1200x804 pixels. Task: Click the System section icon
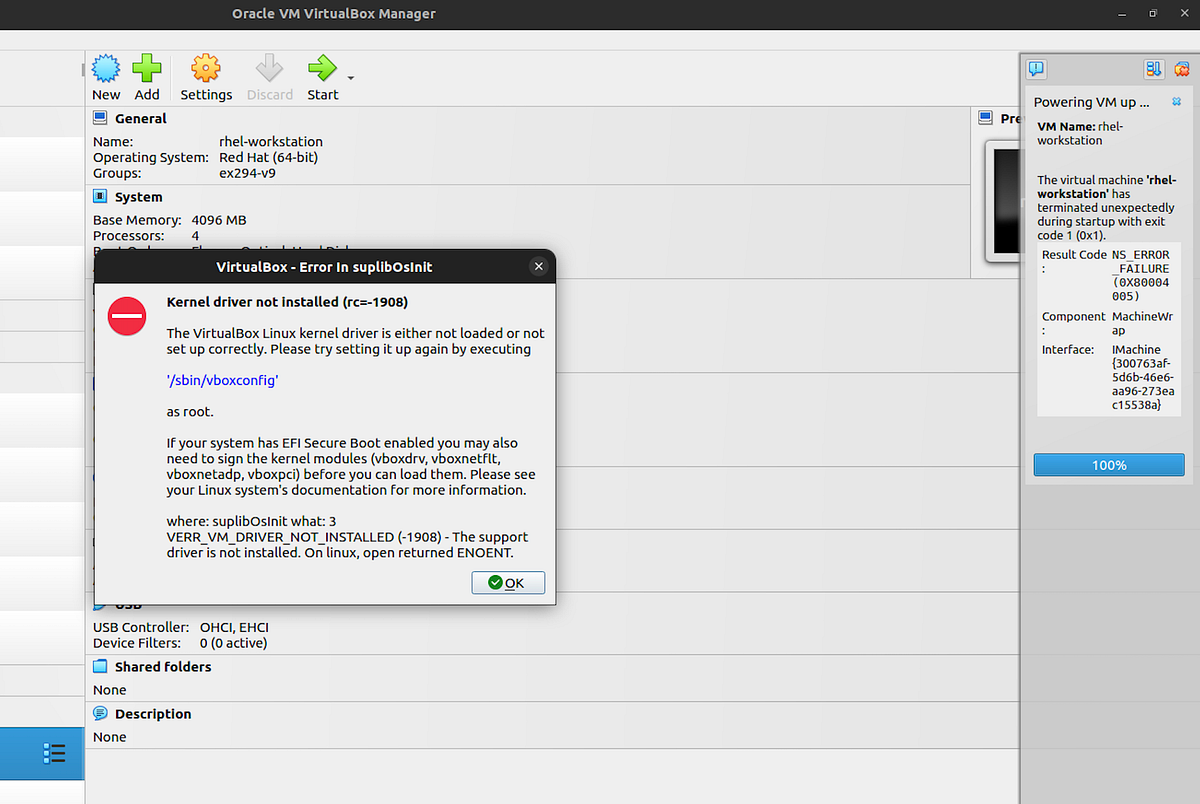point(99,196)
